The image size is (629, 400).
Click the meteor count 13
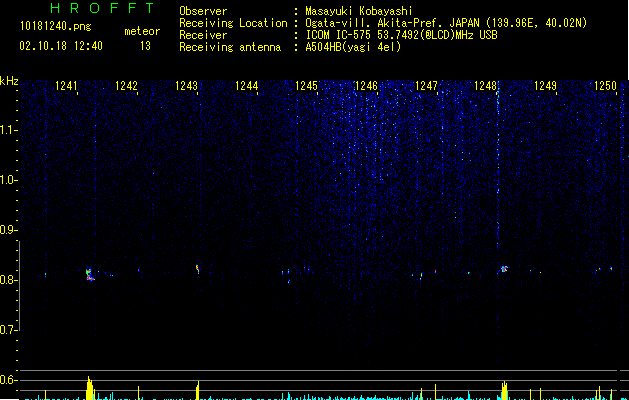[x=145, y=46]
